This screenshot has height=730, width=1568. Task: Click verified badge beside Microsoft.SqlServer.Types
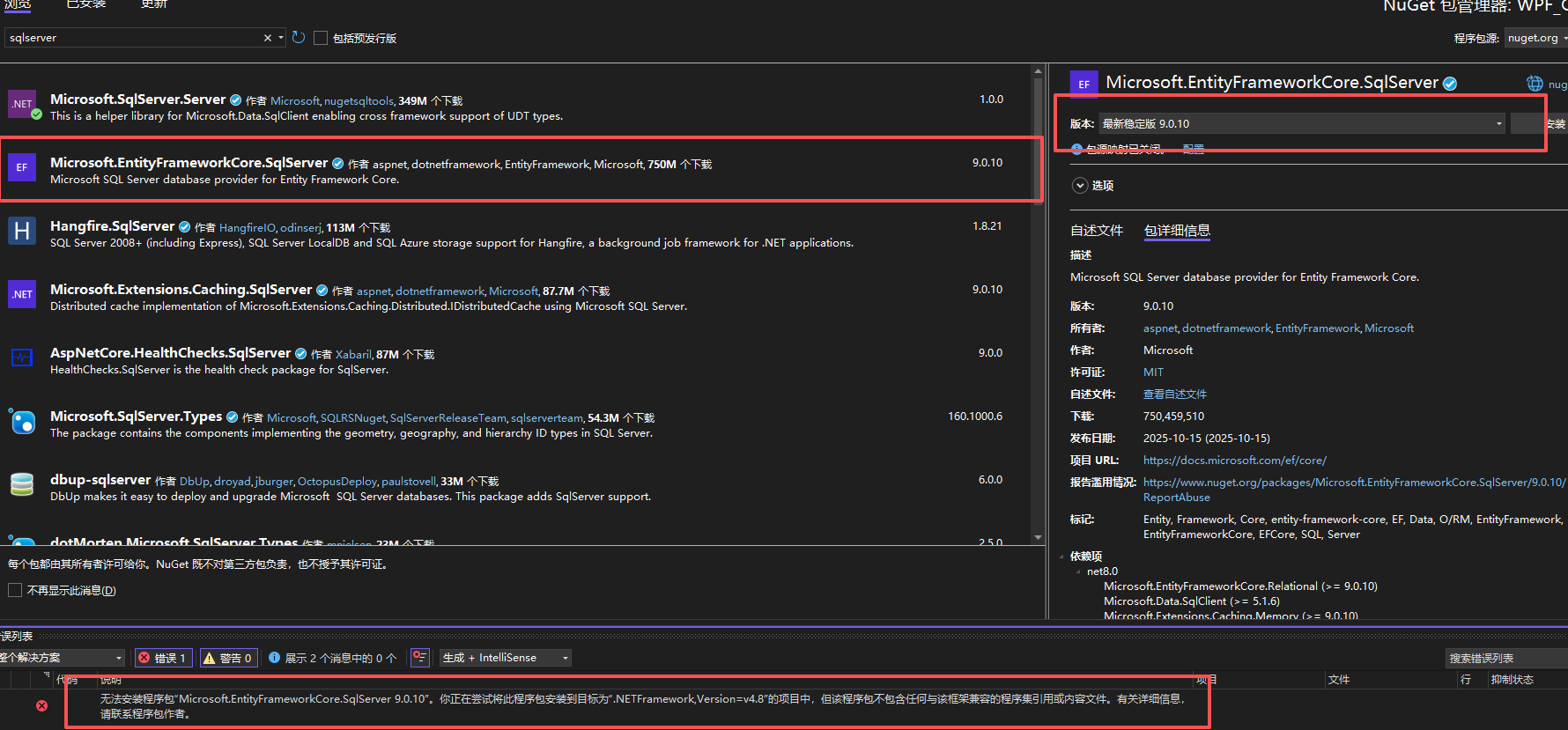pyautogui.click(x=233, y=417)
